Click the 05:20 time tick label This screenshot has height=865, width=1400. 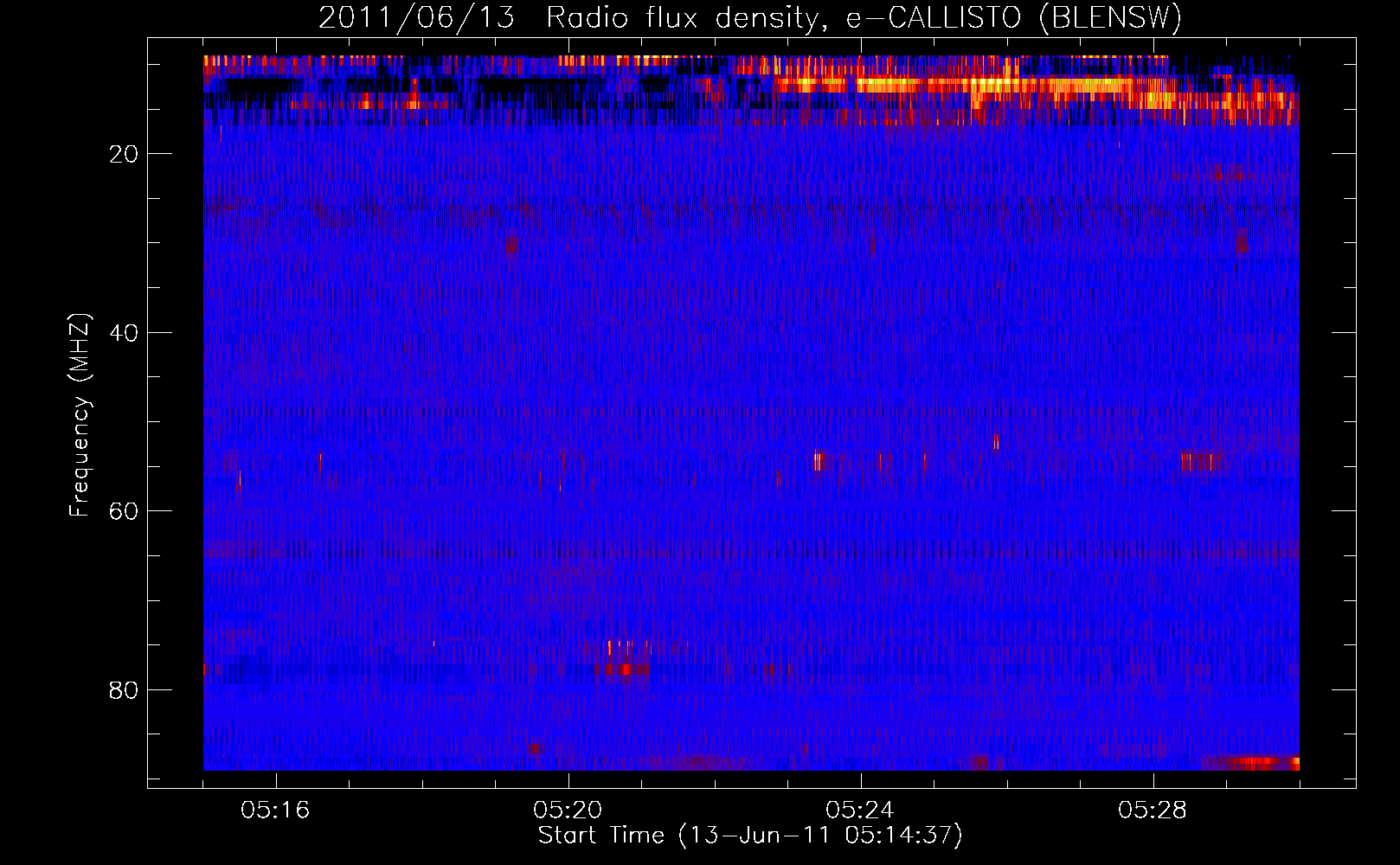pyautogui.click(x=568, y=811)
